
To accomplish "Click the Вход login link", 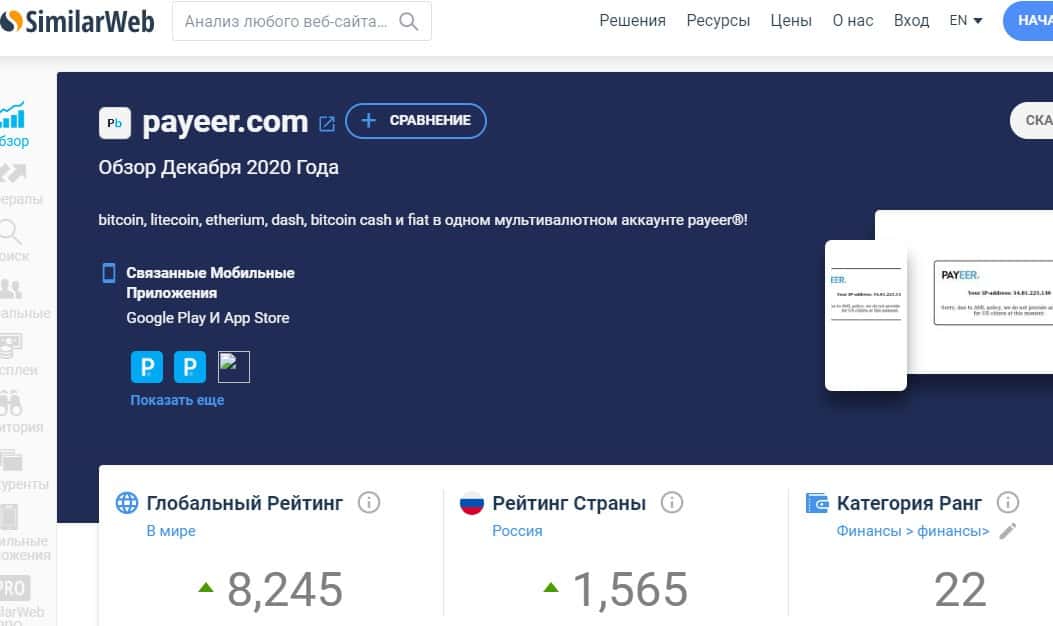I will click(x=911, y=21).
